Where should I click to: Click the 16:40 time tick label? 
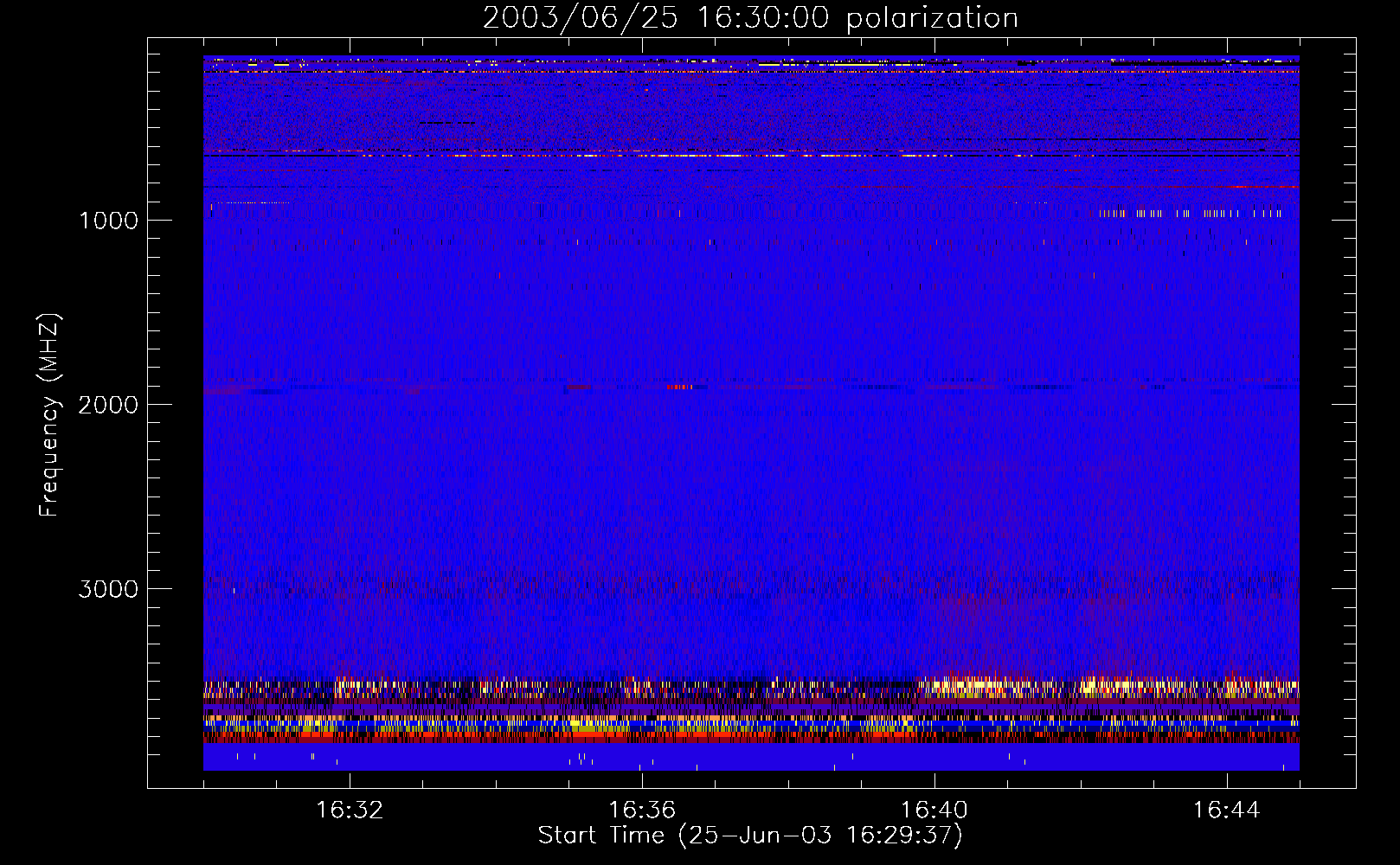point(934,811)
